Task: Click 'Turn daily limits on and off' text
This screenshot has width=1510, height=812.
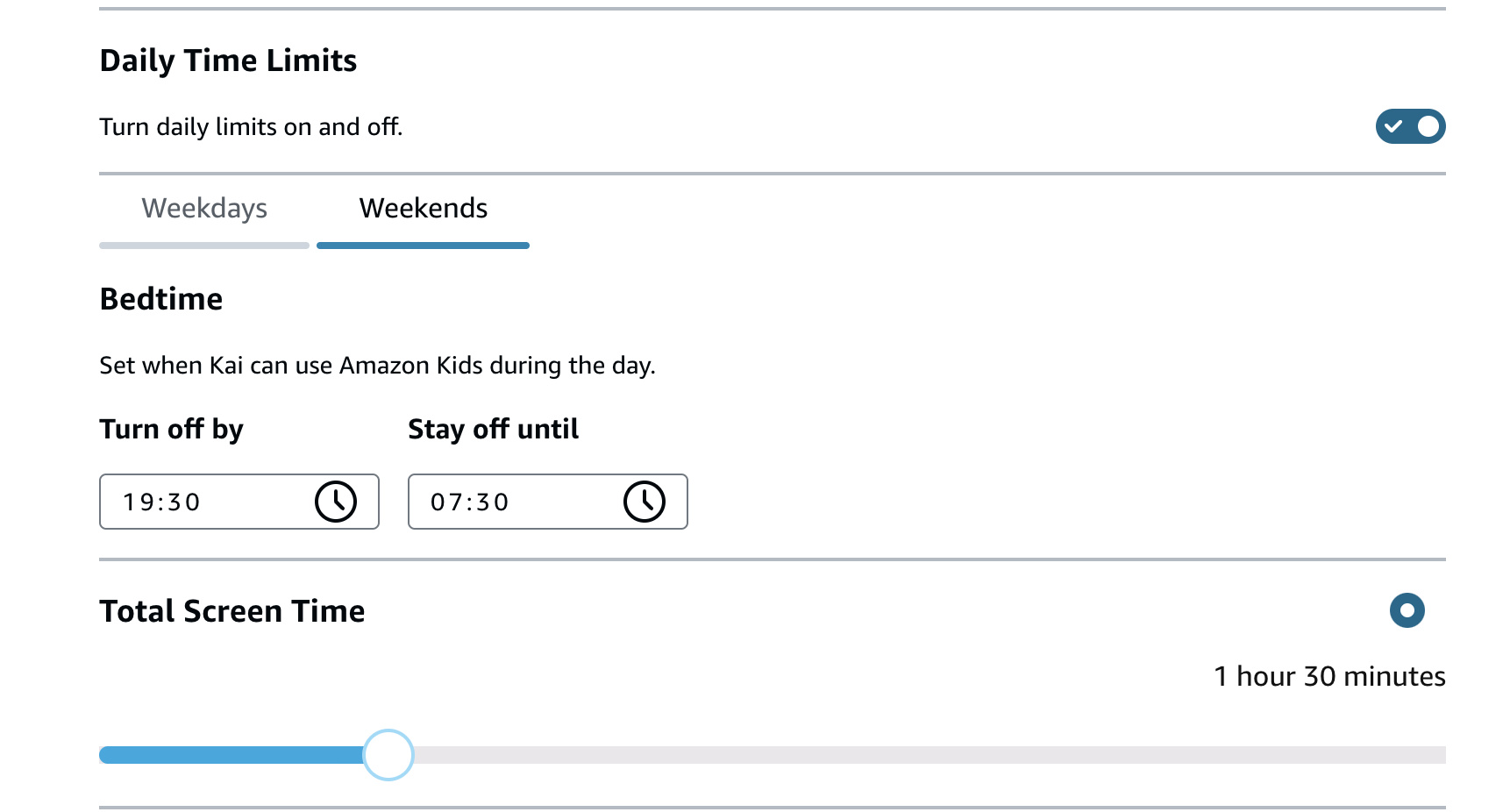Action: point(251,127)
